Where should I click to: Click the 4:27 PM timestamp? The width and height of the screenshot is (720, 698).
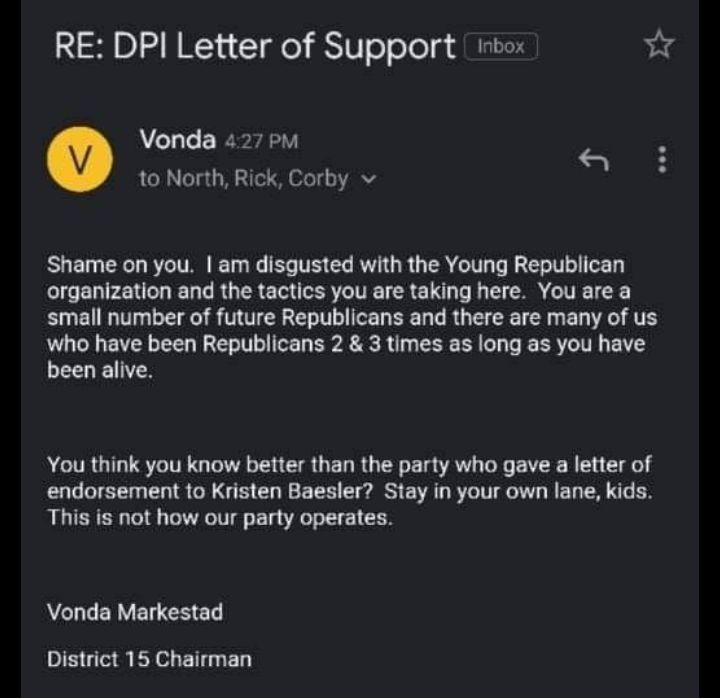pyautogui.click(x=261, y=141)
